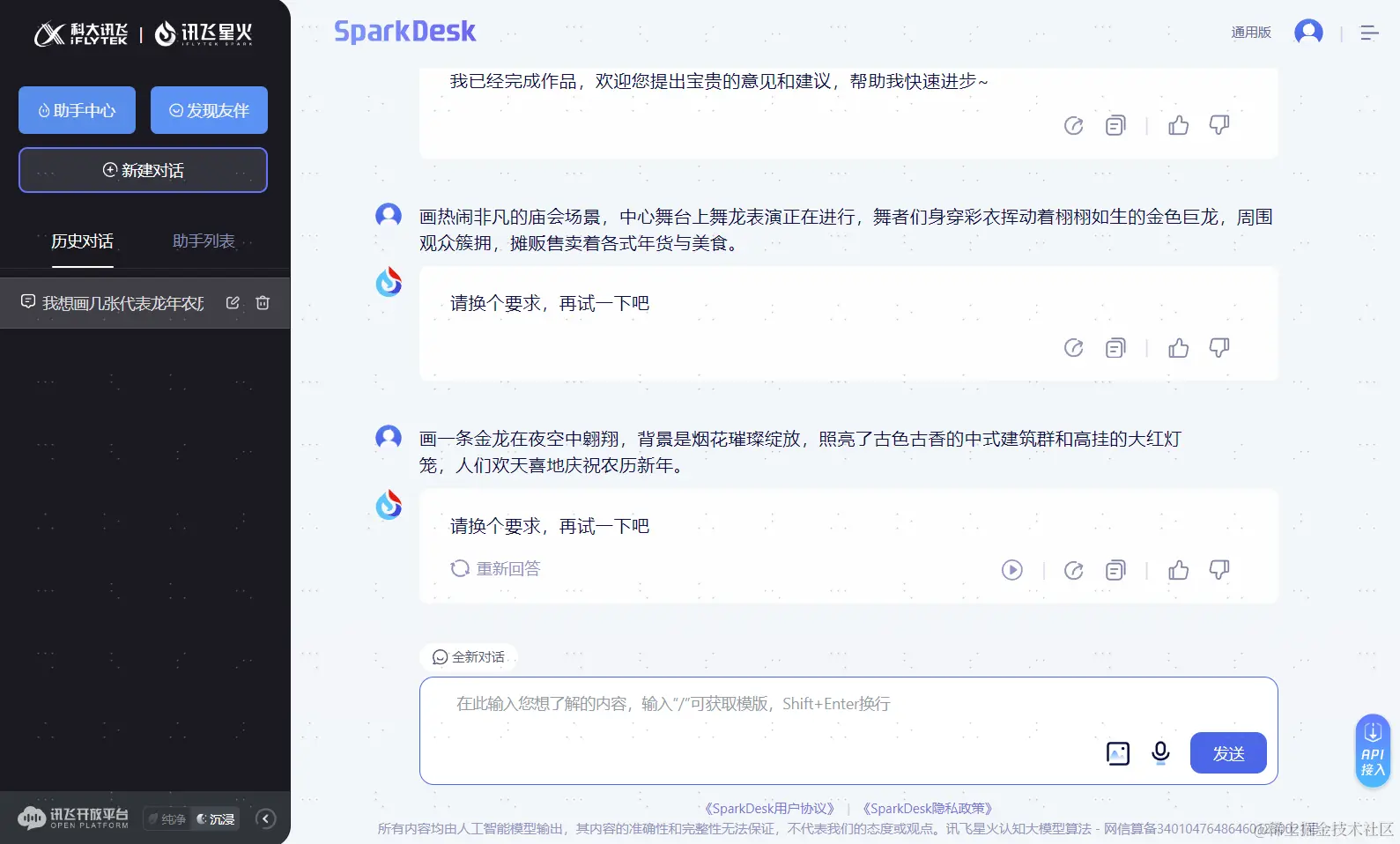The height and width of the screenshot is (844, 1400).
Task: Open the 助手中心 assistant center
Action: tap(77, 110)
